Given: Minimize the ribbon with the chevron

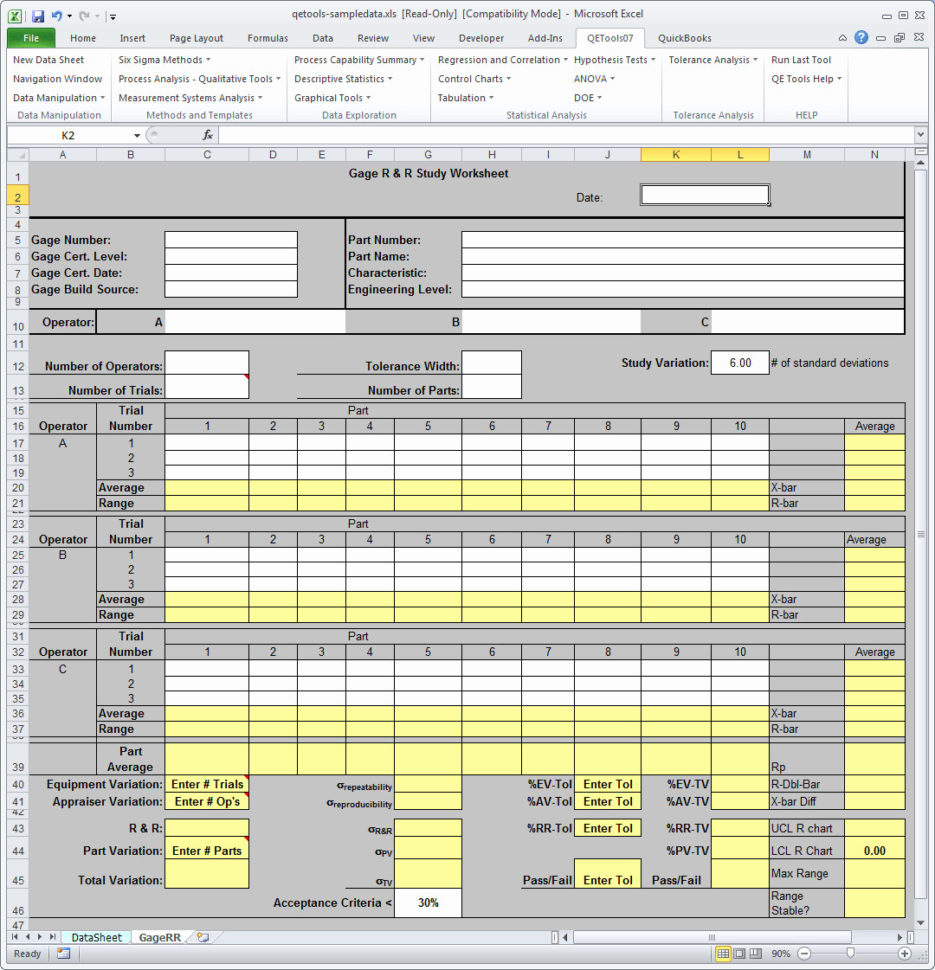Looking at the screenshot, I should tap(843, 37).
